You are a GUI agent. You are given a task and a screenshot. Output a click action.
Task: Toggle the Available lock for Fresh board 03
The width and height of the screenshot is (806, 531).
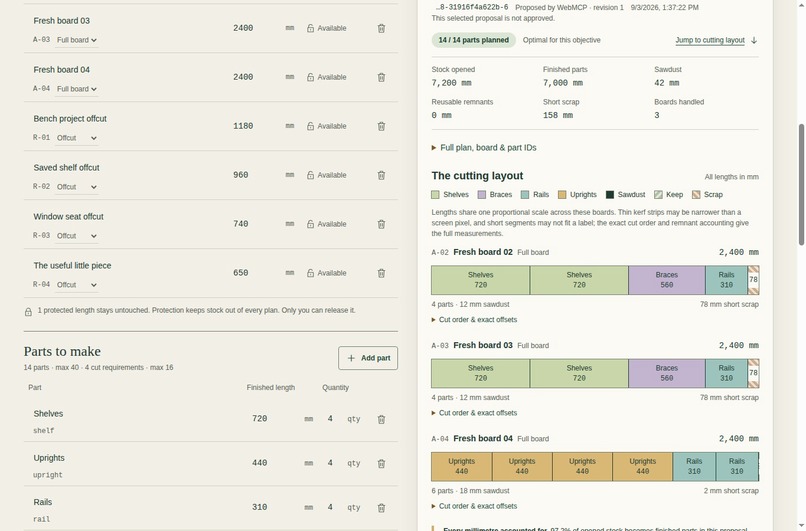pos(326,28)
